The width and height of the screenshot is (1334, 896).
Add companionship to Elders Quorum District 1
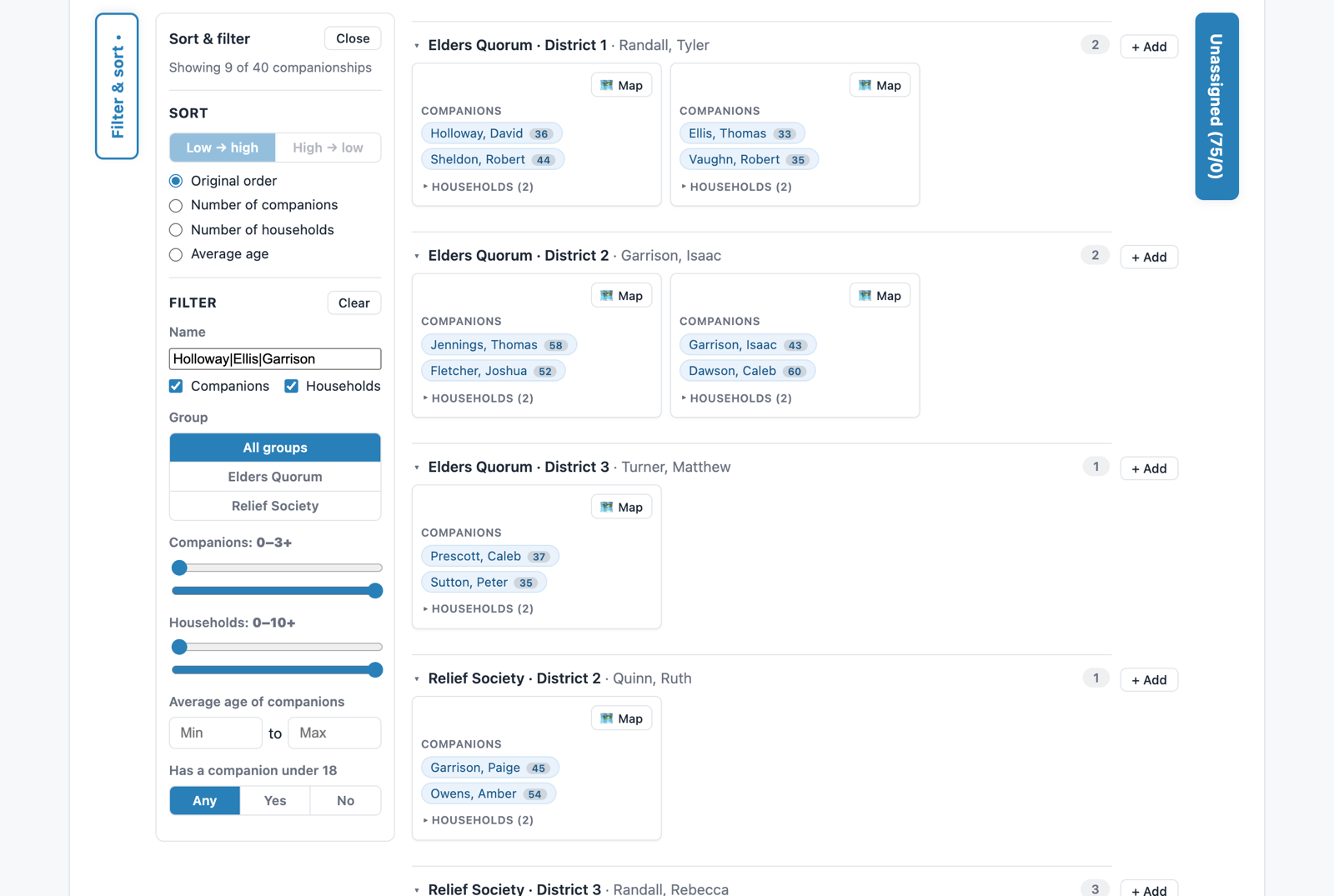1149,47
